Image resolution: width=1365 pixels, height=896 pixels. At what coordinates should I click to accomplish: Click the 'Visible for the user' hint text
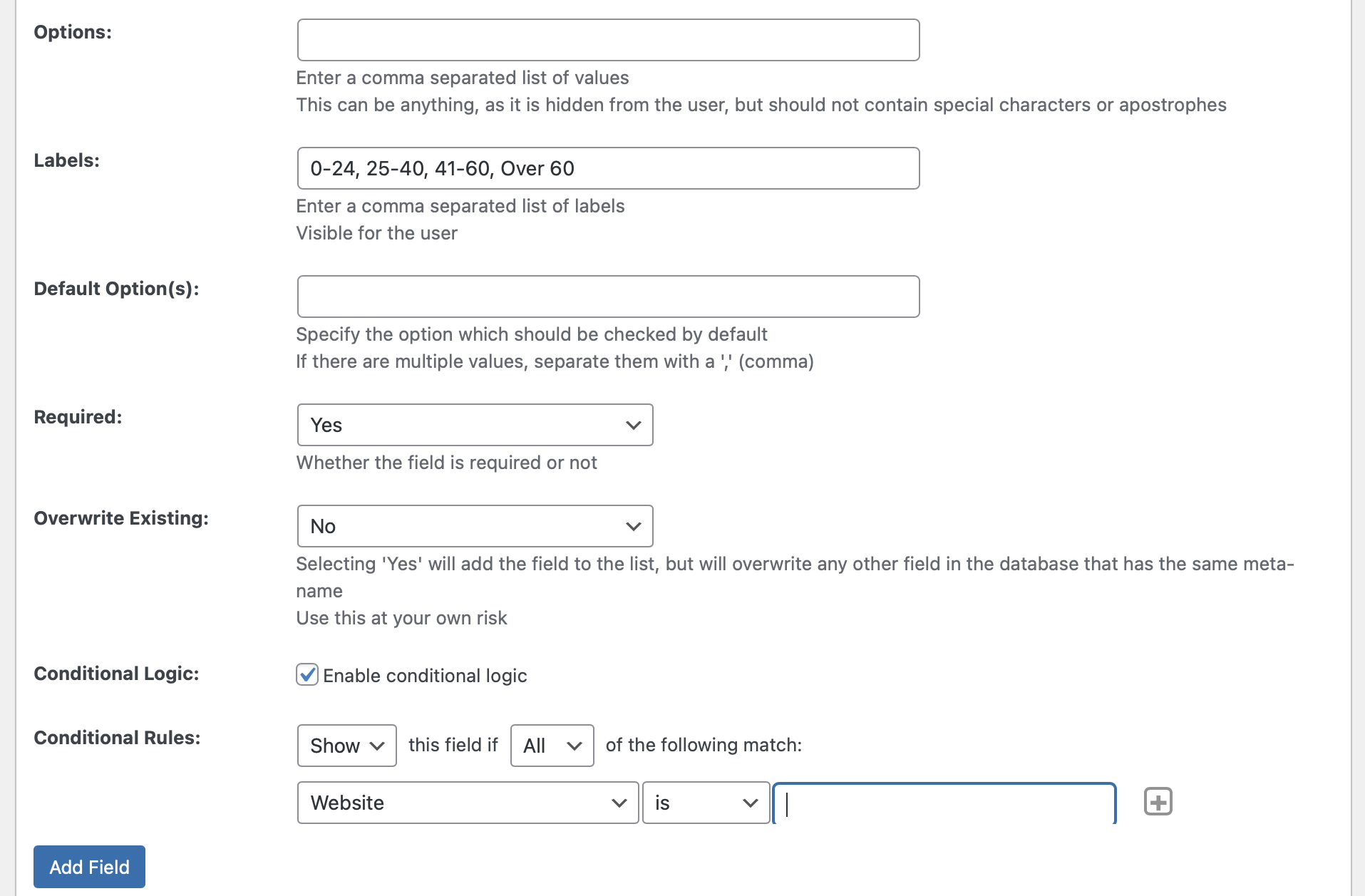[376, 233]
